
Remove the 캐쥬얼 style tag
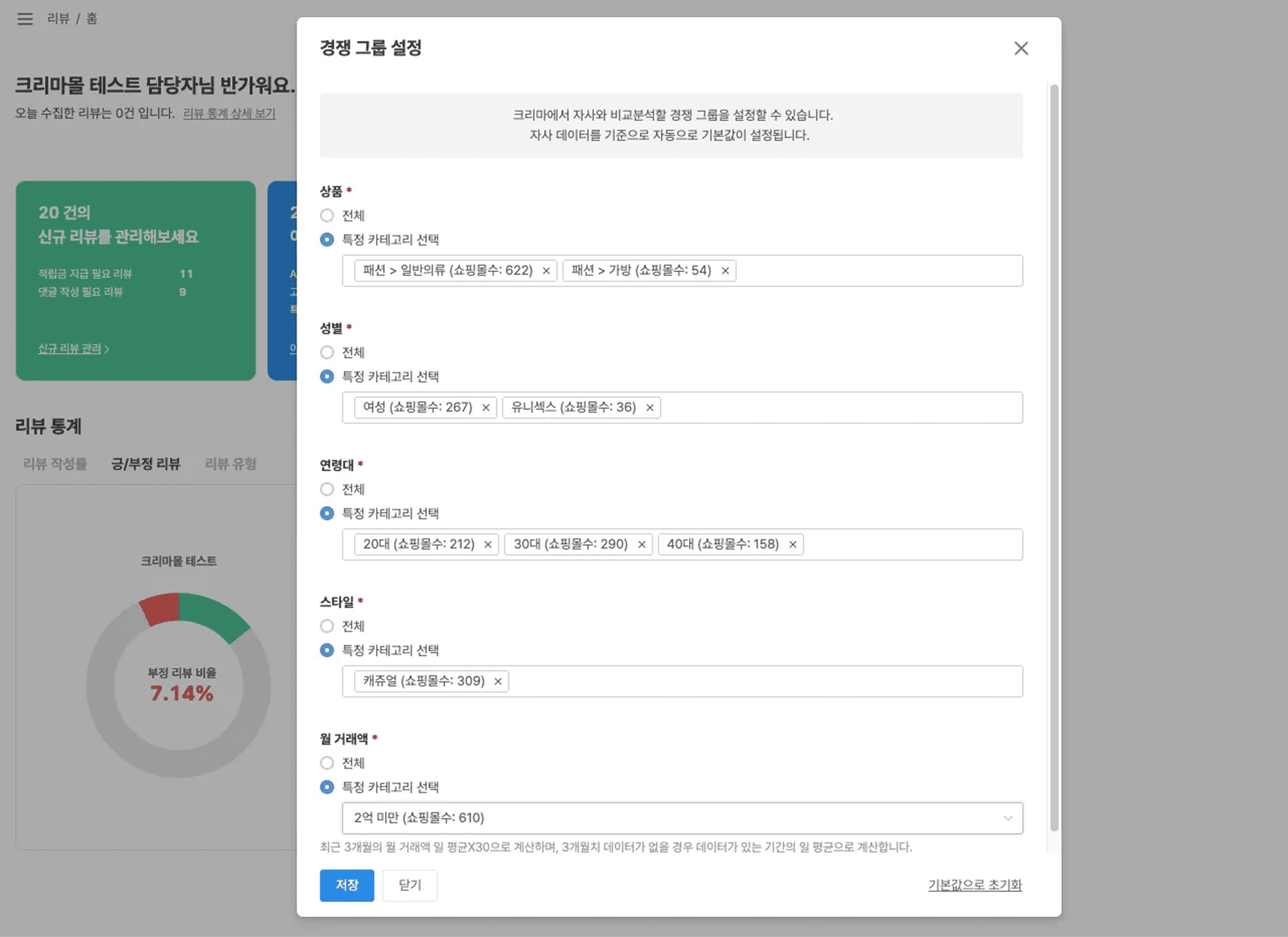click(x=497, y=681)
